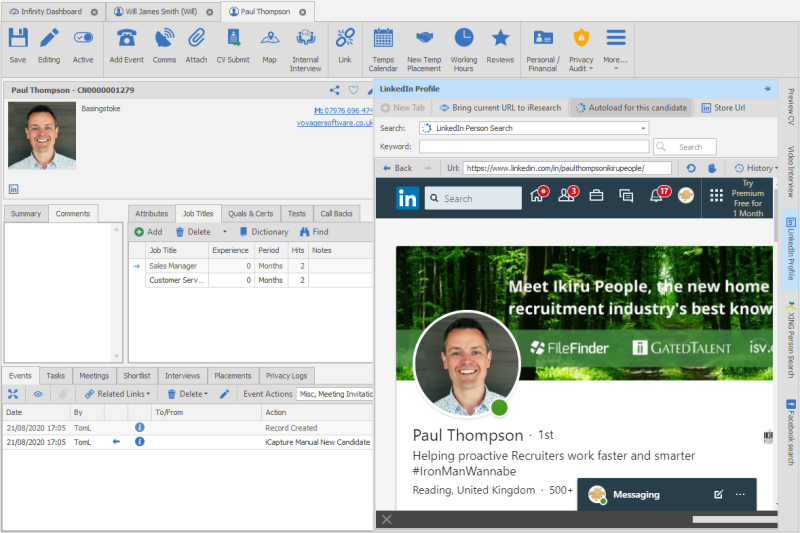Open CV Submit from the ribbon

232,38
